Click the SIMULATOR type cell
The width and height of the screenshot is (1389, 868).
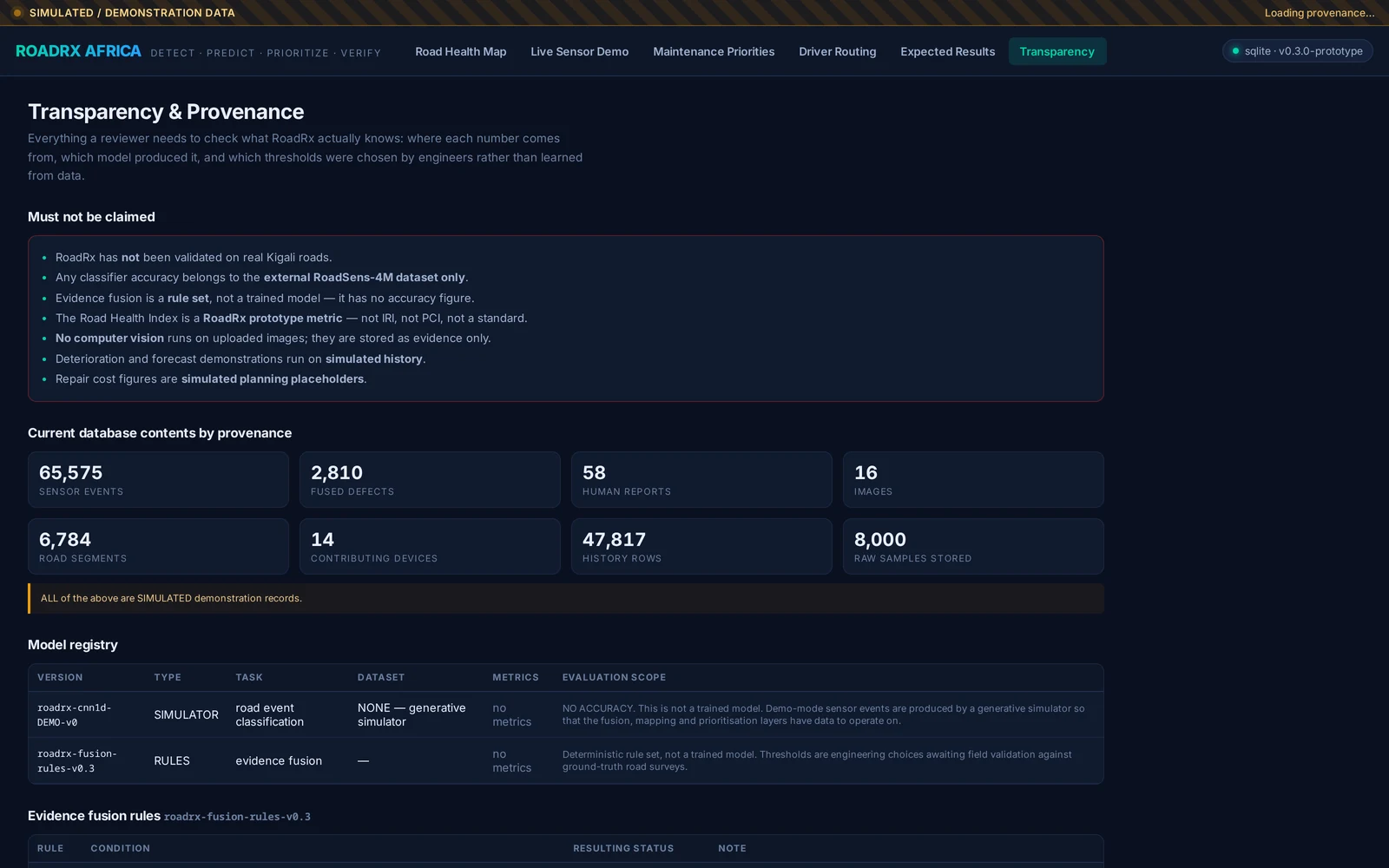coord(186,714)
